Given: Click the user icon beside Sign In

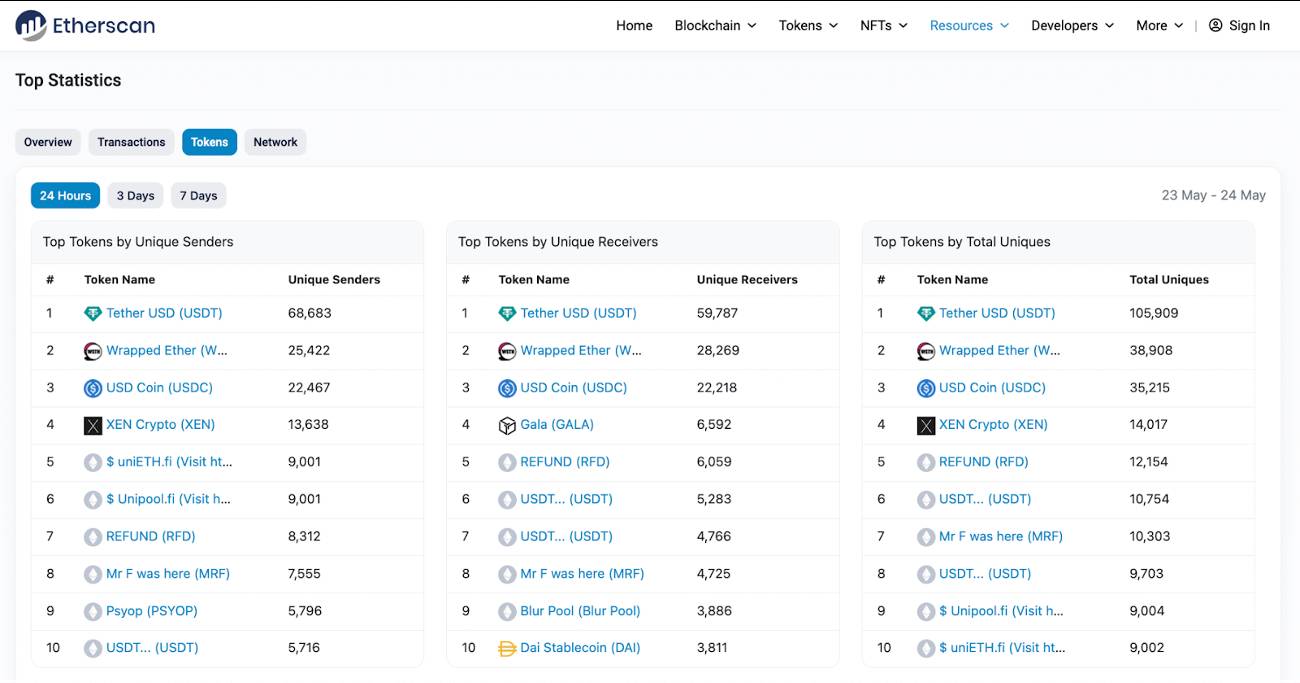Looking at the screenshot, I should pyautogui.click(x=1216, y=25).
